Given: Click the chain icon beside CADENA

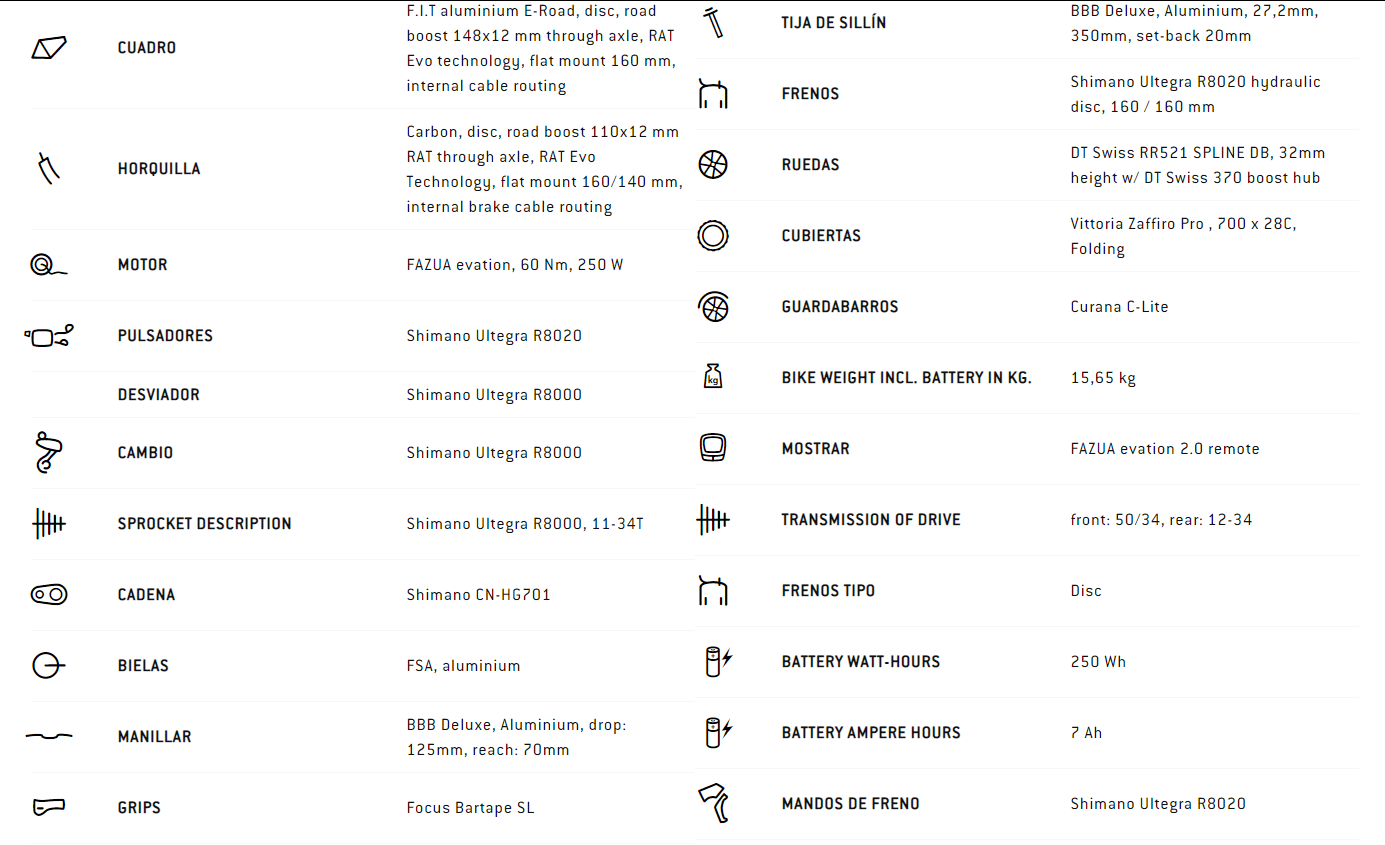Looking at the screenshot, I should pyautogui.click(x=49, y=594).
